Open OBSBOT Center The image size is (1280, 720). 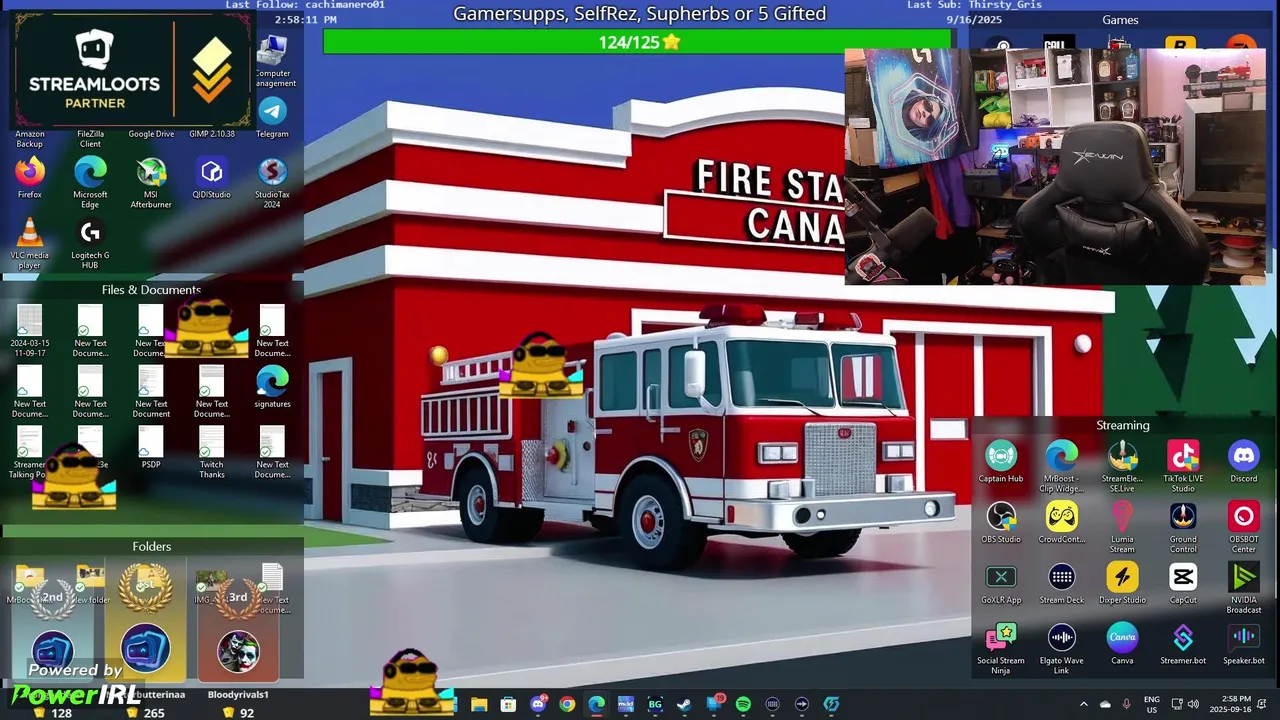[1244, 527]
